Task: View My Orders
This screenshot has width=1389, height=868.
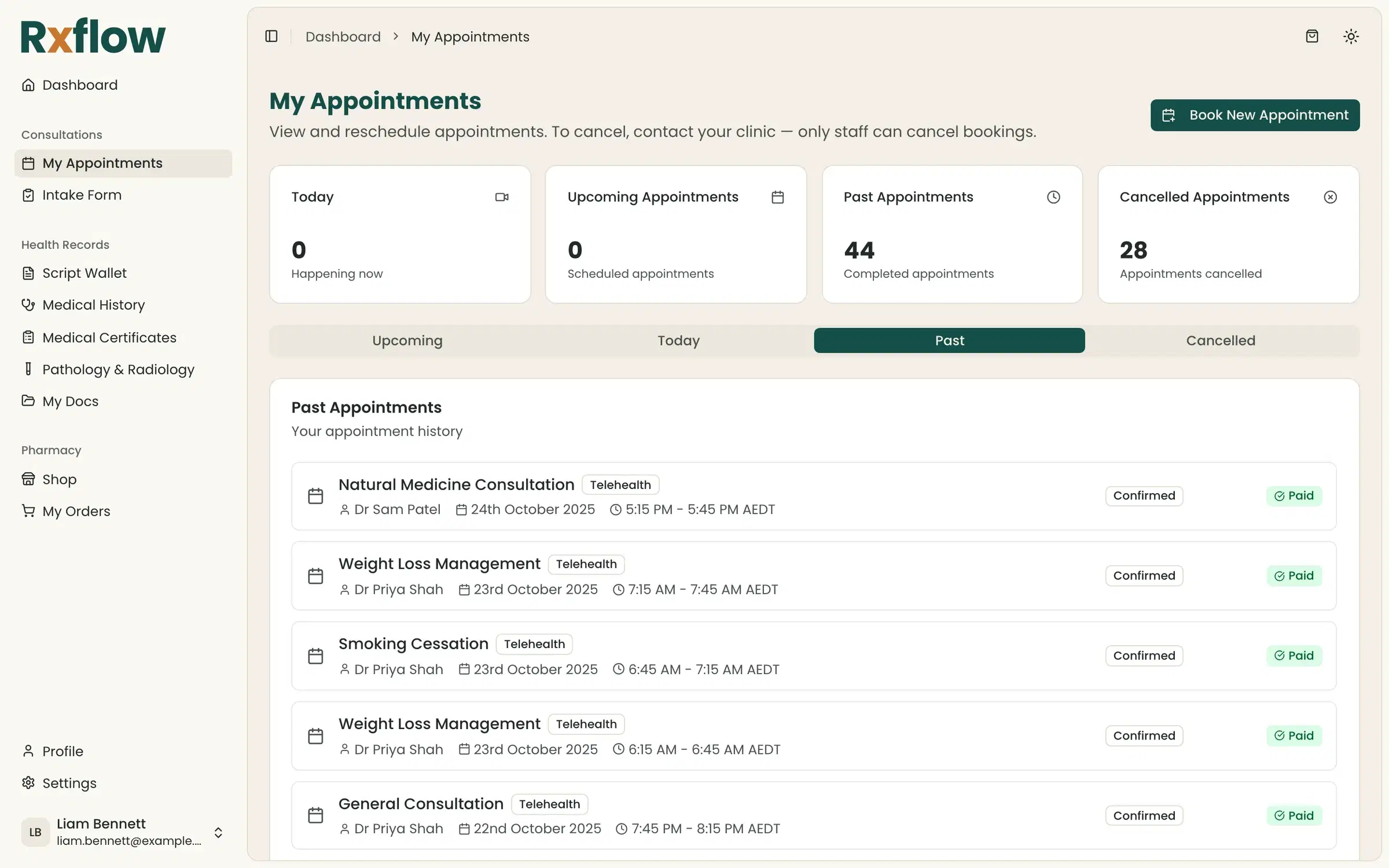Action: click(123, 511)
